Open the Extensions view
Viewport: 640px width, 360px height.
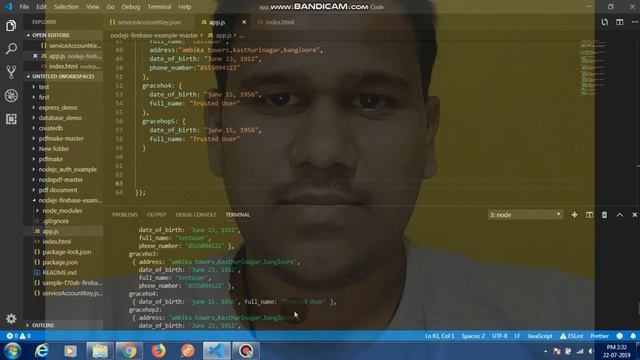click(11, 119)
